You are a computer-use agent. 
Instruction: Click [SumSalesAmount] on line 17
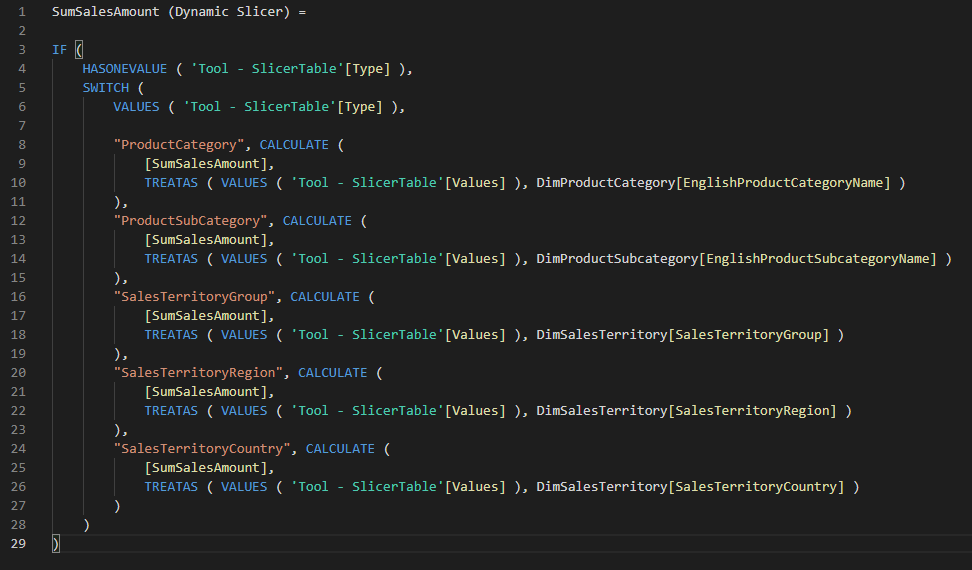205,316
